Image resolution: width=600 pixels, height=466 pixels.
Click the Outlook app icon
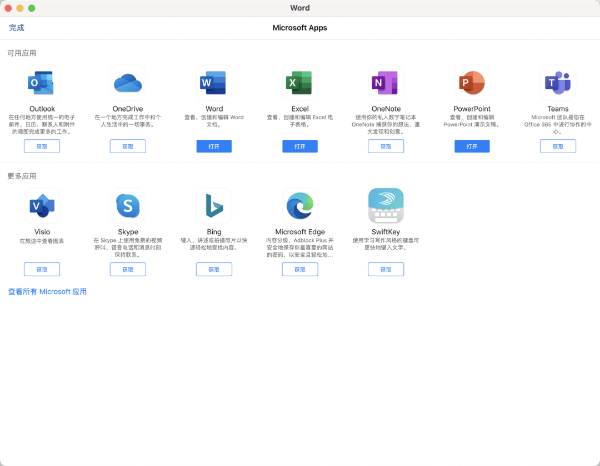pos(42,83)
